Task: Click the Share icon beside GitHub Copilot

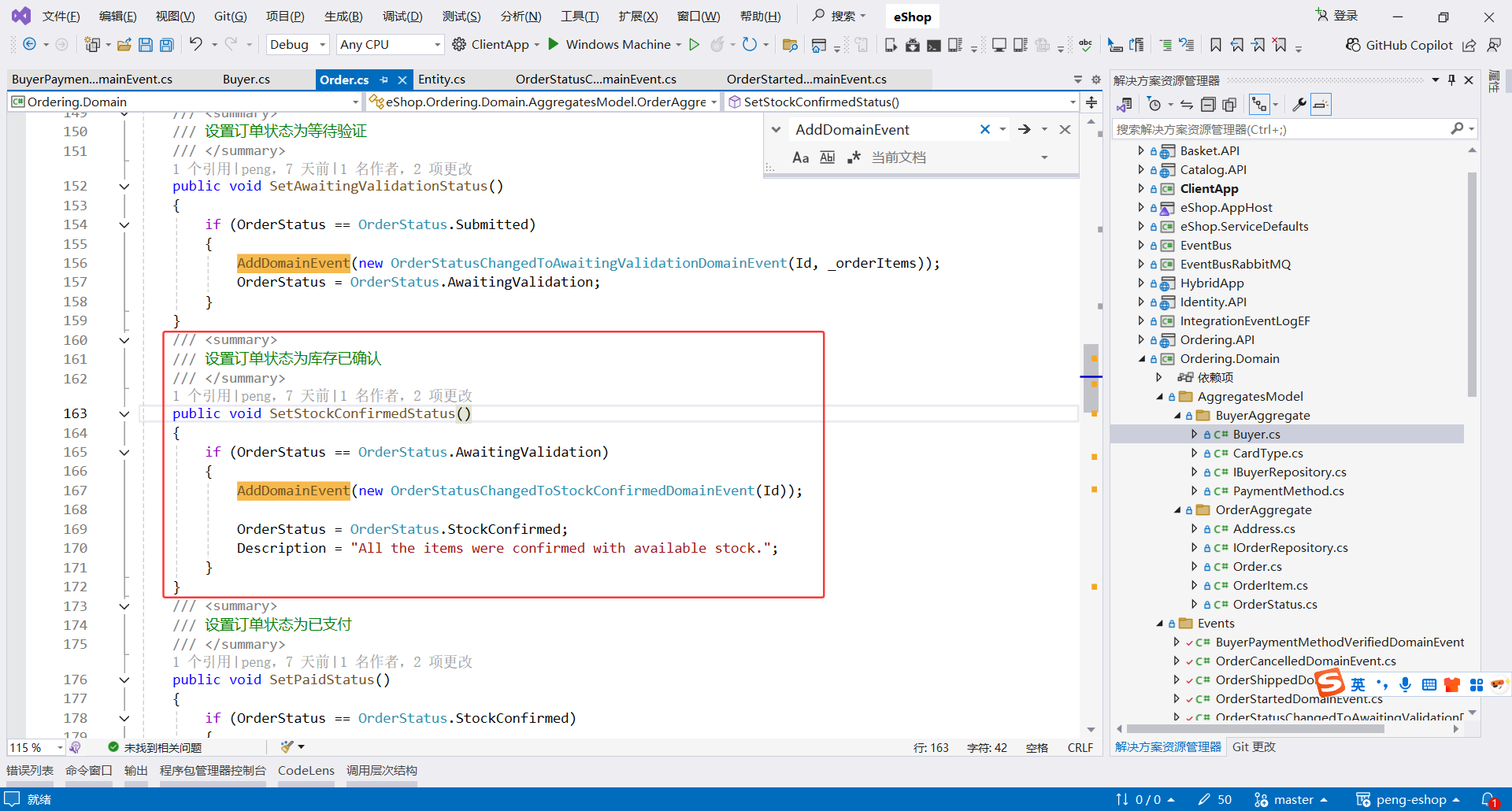Action: pyautogui.click(x=1469, y=45)
